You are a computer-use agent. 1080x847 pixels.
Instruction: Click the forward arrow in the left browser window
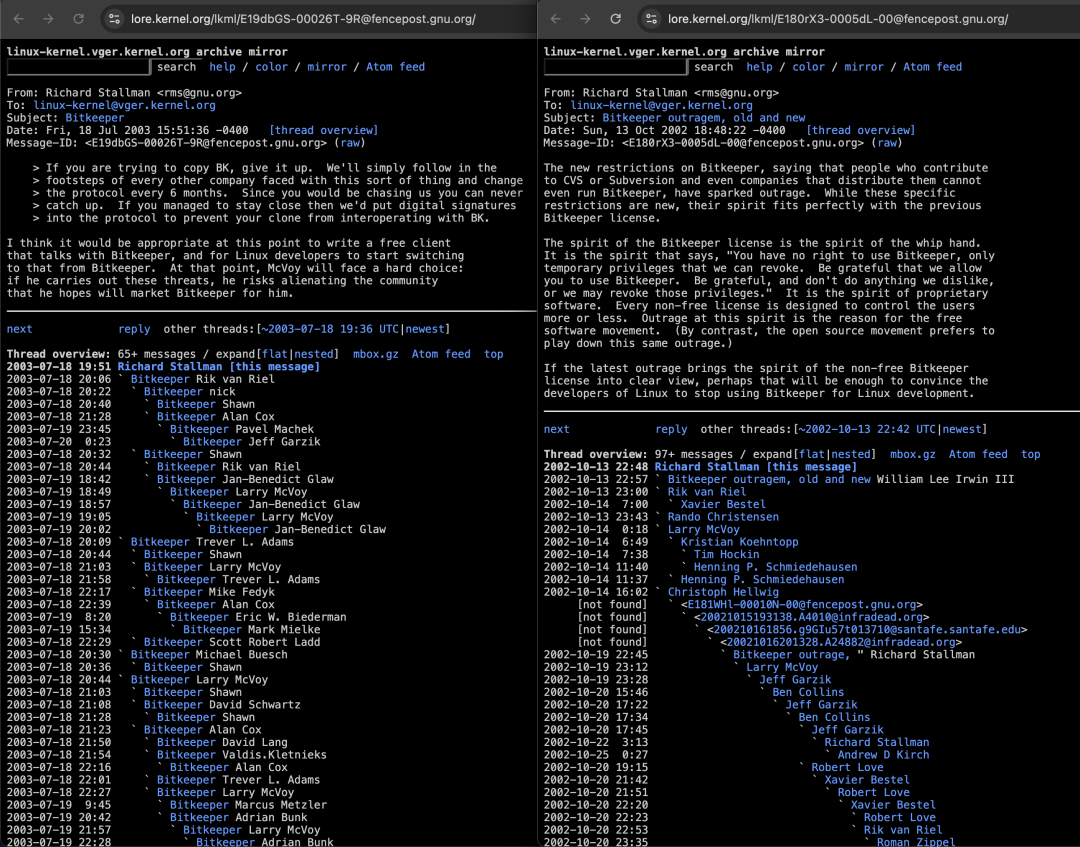[x=48, y=19]
